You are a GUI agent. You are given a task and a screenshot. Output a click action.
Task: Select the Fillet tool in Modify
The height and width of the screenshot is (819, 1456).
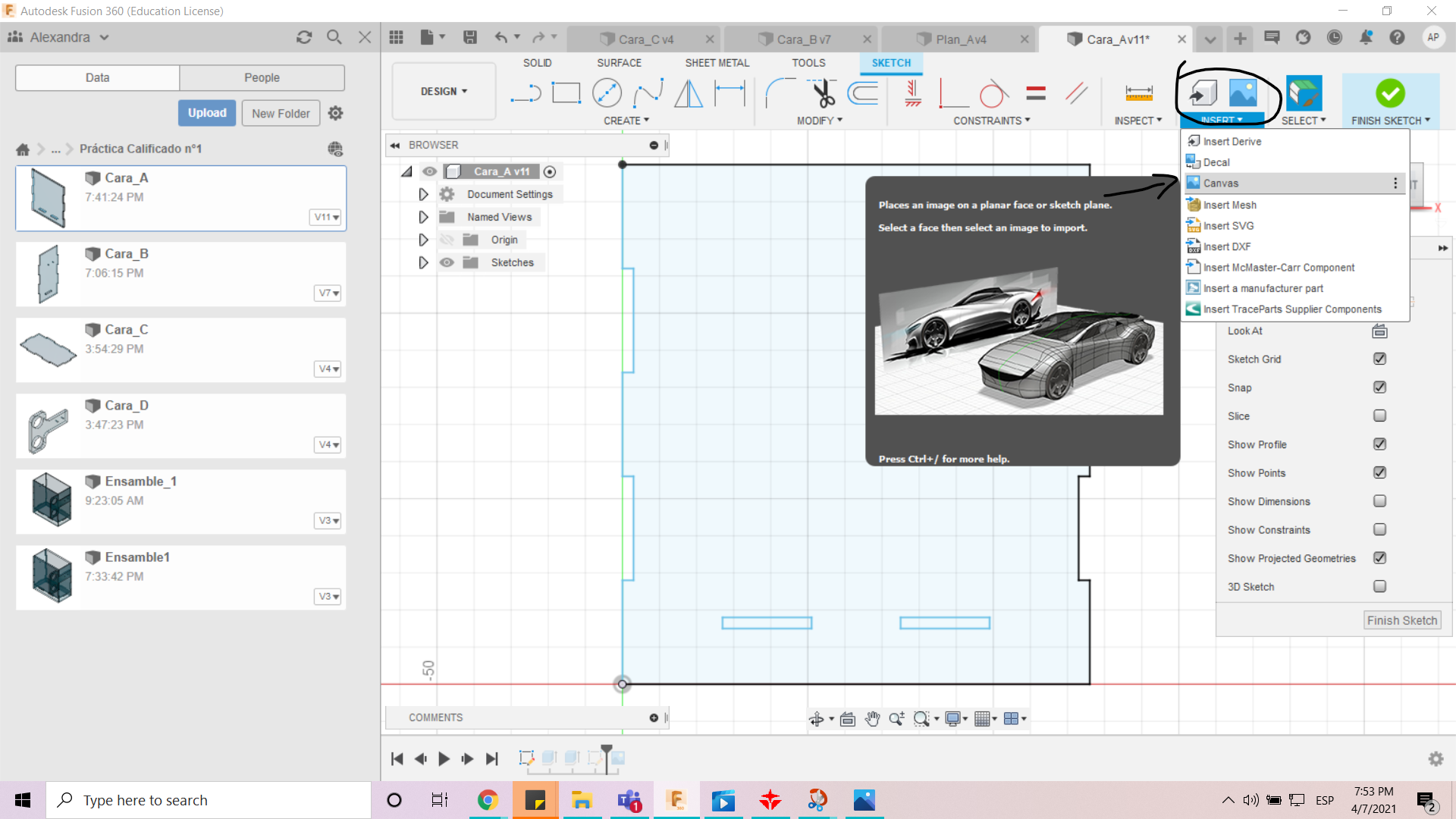pos(780,93)
